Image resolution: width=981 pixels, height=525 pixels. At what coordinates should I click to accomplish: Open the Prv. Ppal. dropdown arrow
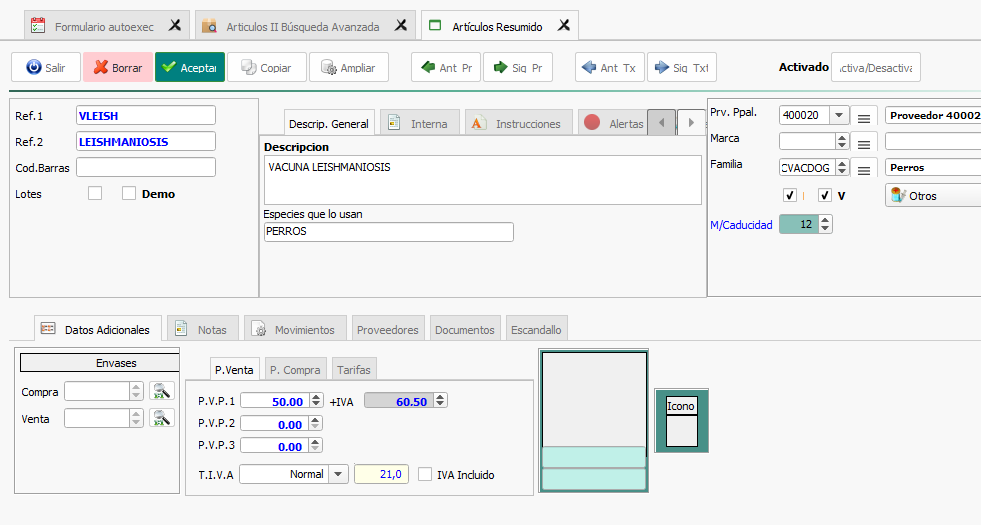coord(839,115)
